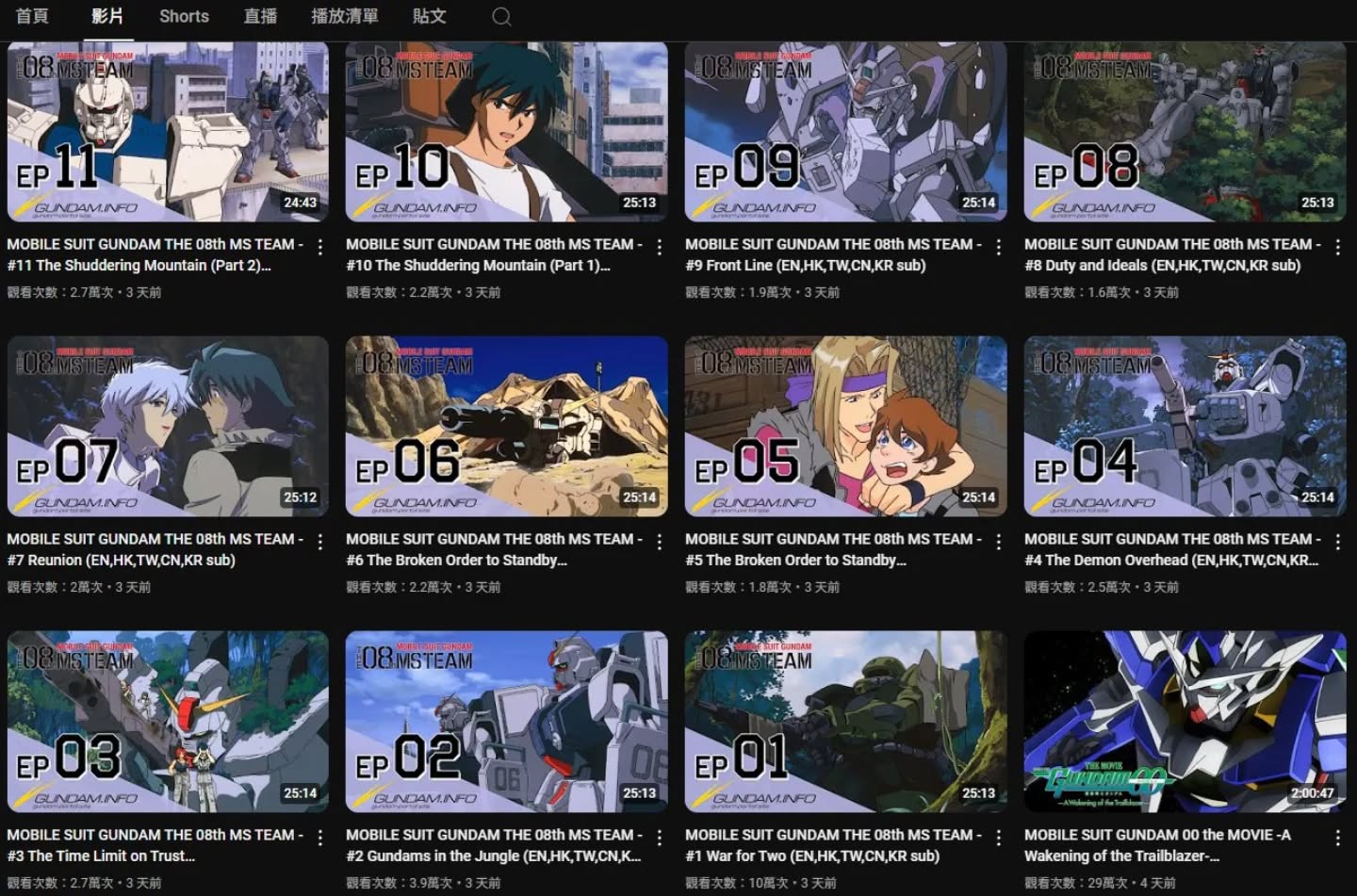Screen dimensions: 1357x896
Task: Open the 貼文 tab
Action: [x=429, y=16]
